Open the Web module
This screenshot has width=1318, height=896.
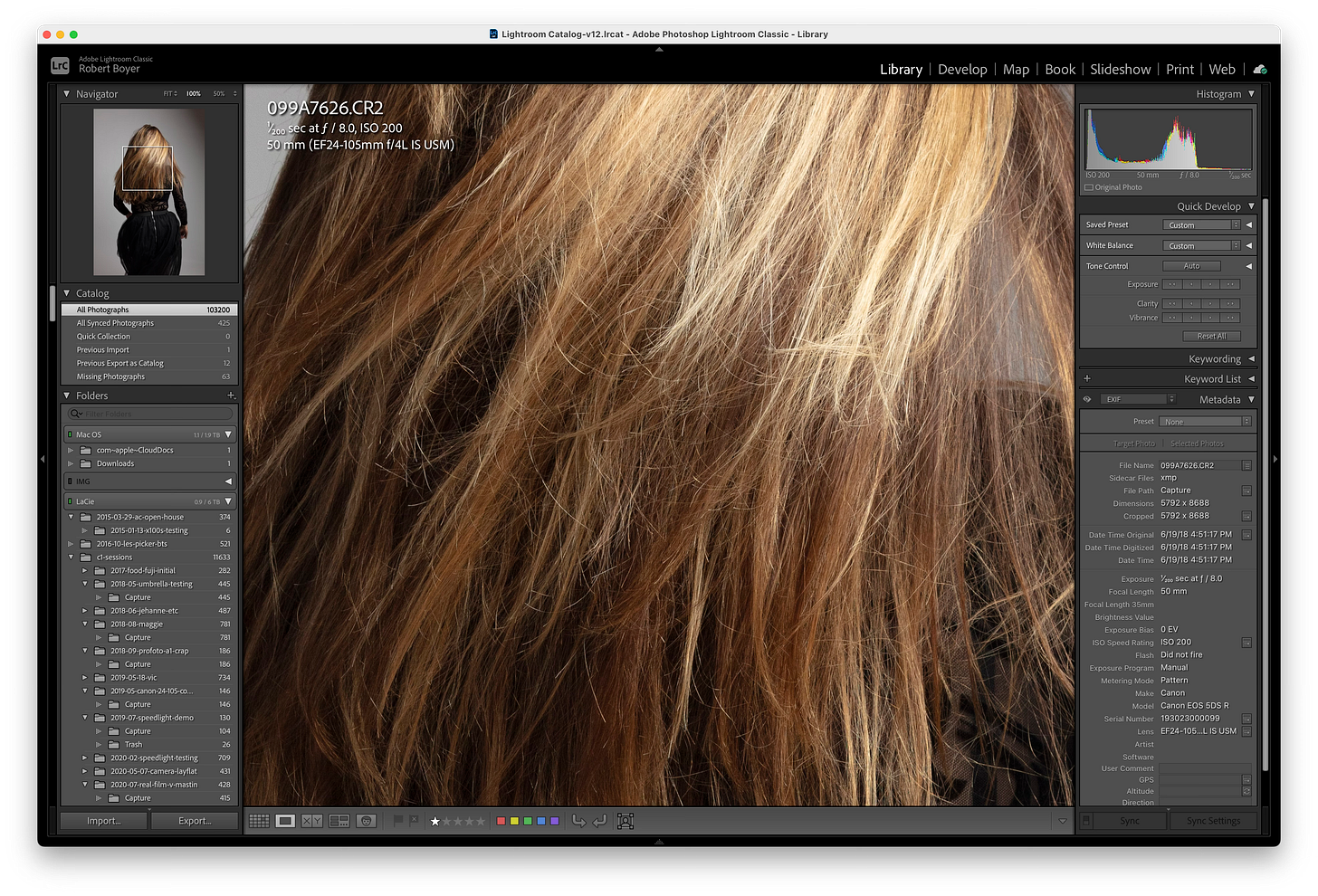point(1222,70)
